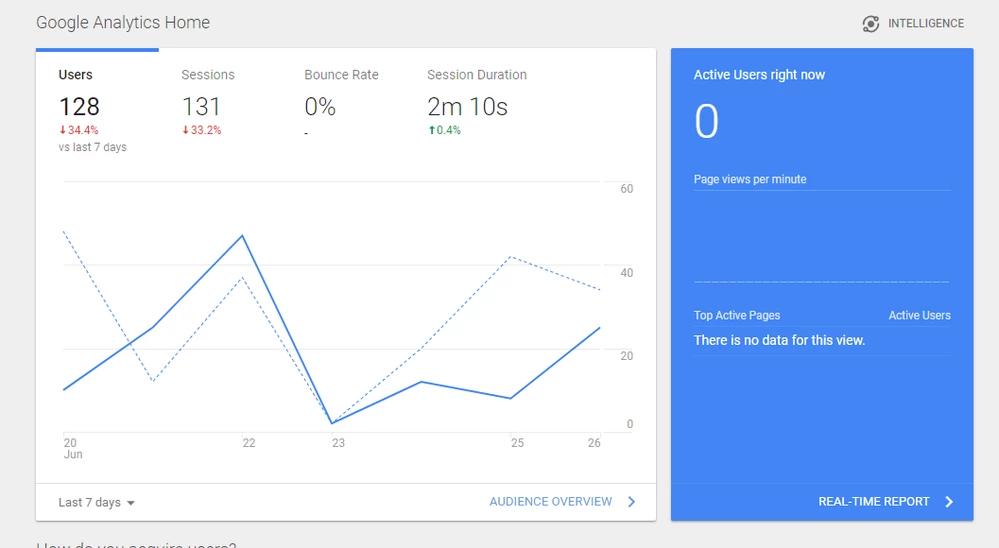Click the Users value 128
The image size is (999, 548).
pyautogui.click(x=79, y=106)
